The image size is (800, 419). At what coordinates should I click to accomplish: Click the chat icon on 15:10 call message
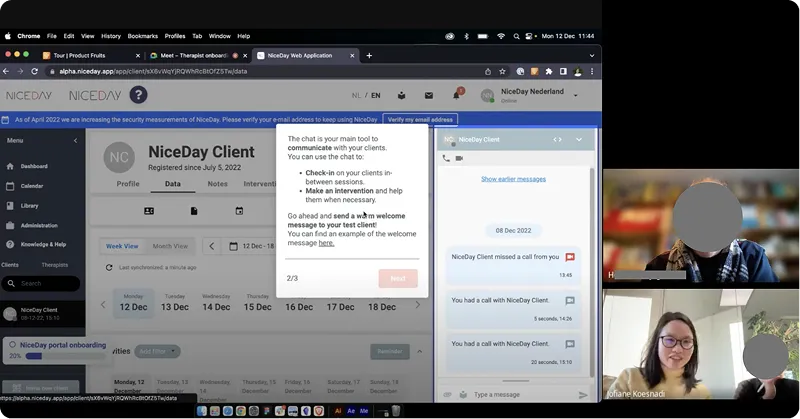[570, 344]
